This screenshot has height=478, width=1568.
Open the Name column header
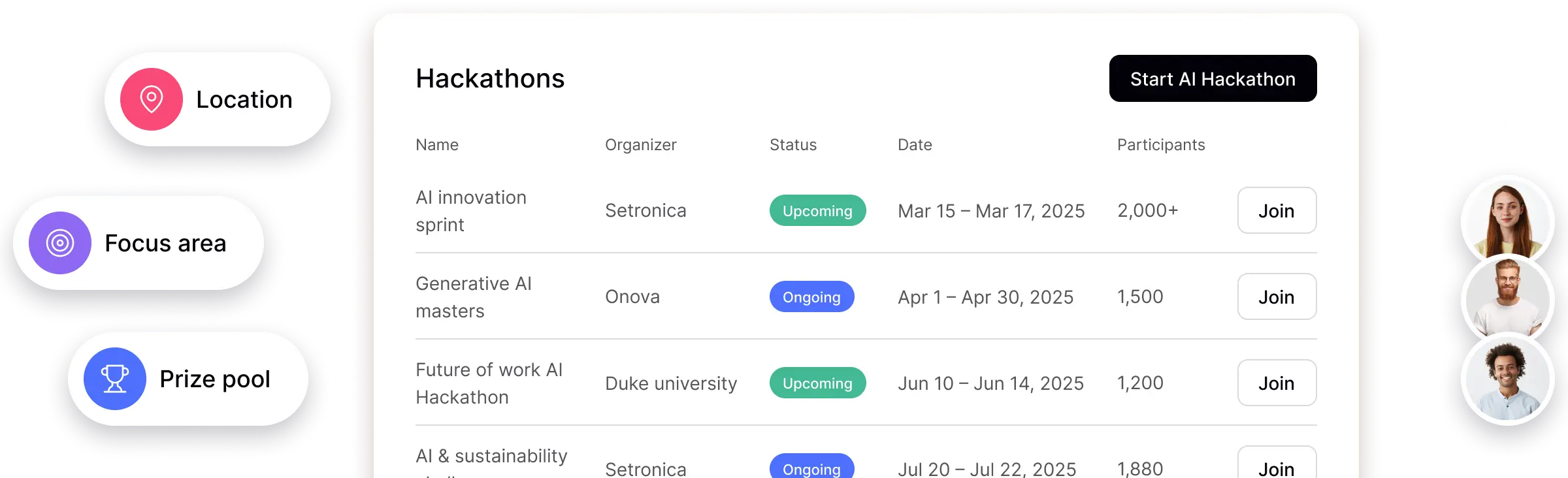[x=437, y=144]
